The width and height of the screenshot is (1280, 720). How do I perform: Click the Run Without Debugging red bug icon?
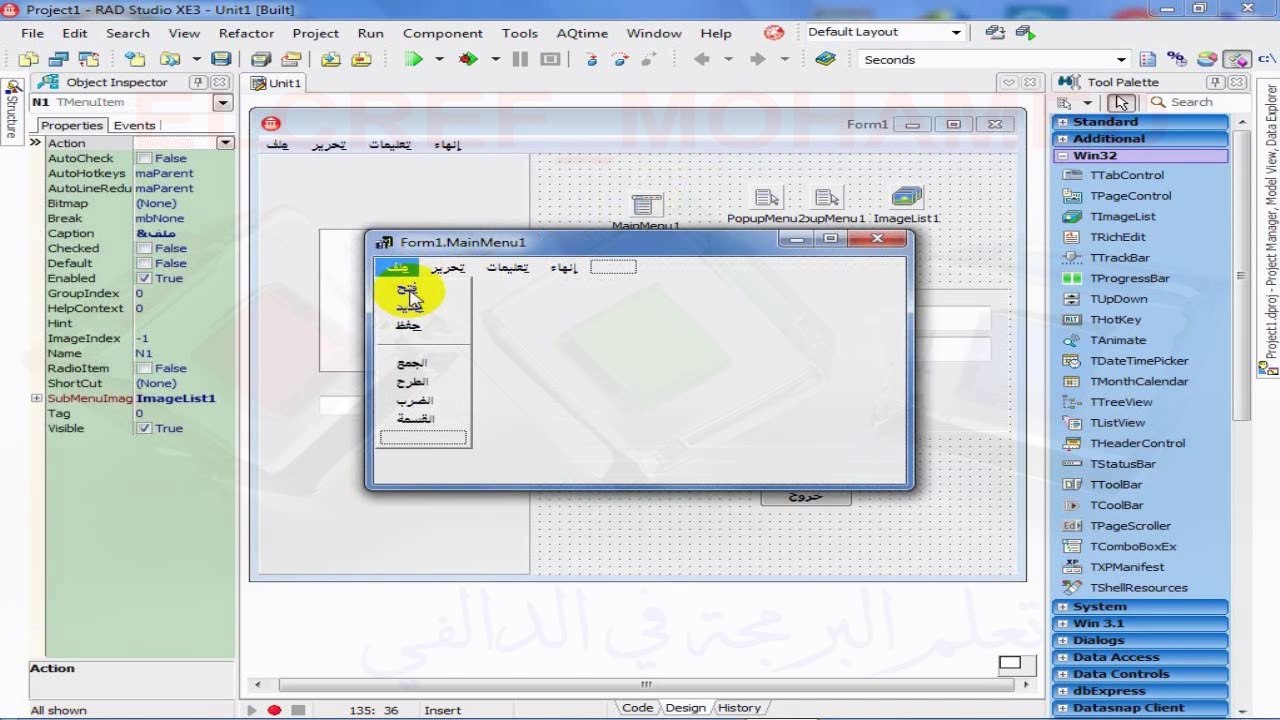click(x=468, y=60)
